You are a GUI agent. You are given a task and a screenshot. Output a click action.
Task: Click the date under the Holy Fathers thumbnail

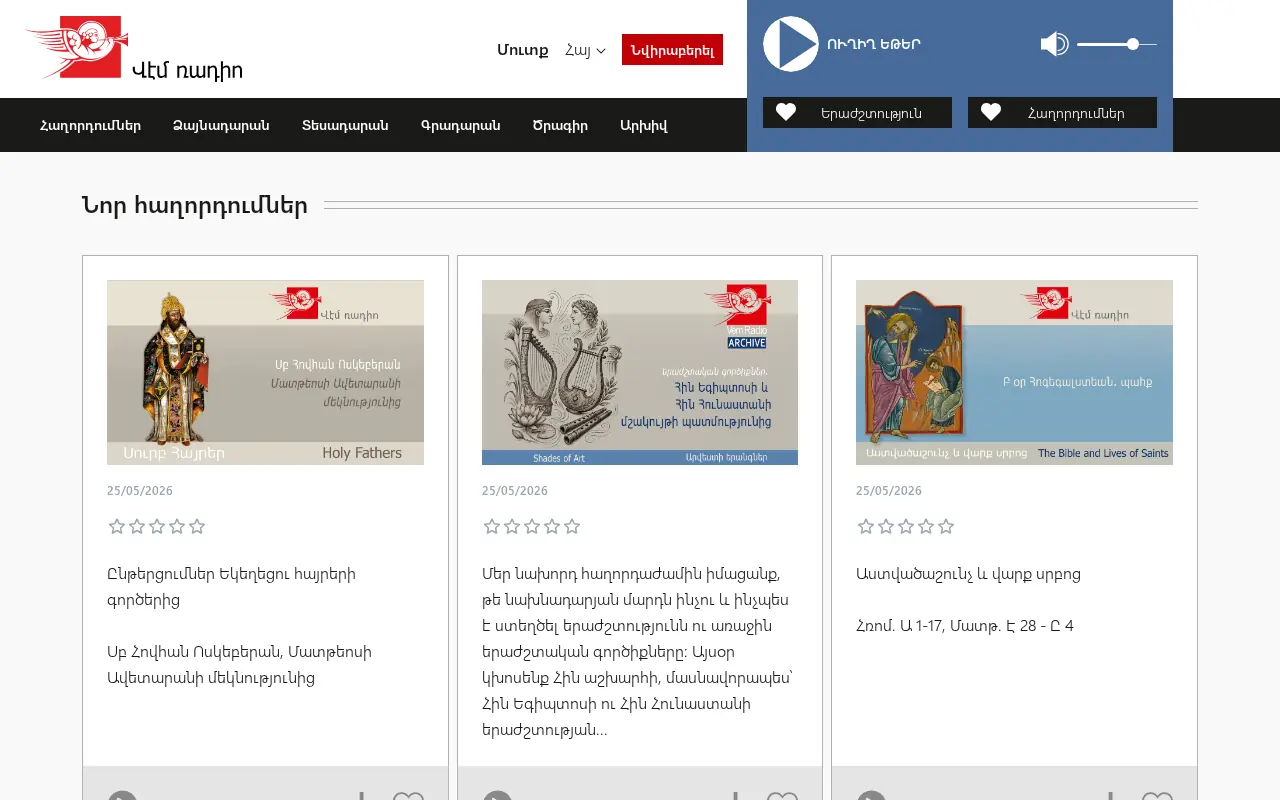[140, 491]
